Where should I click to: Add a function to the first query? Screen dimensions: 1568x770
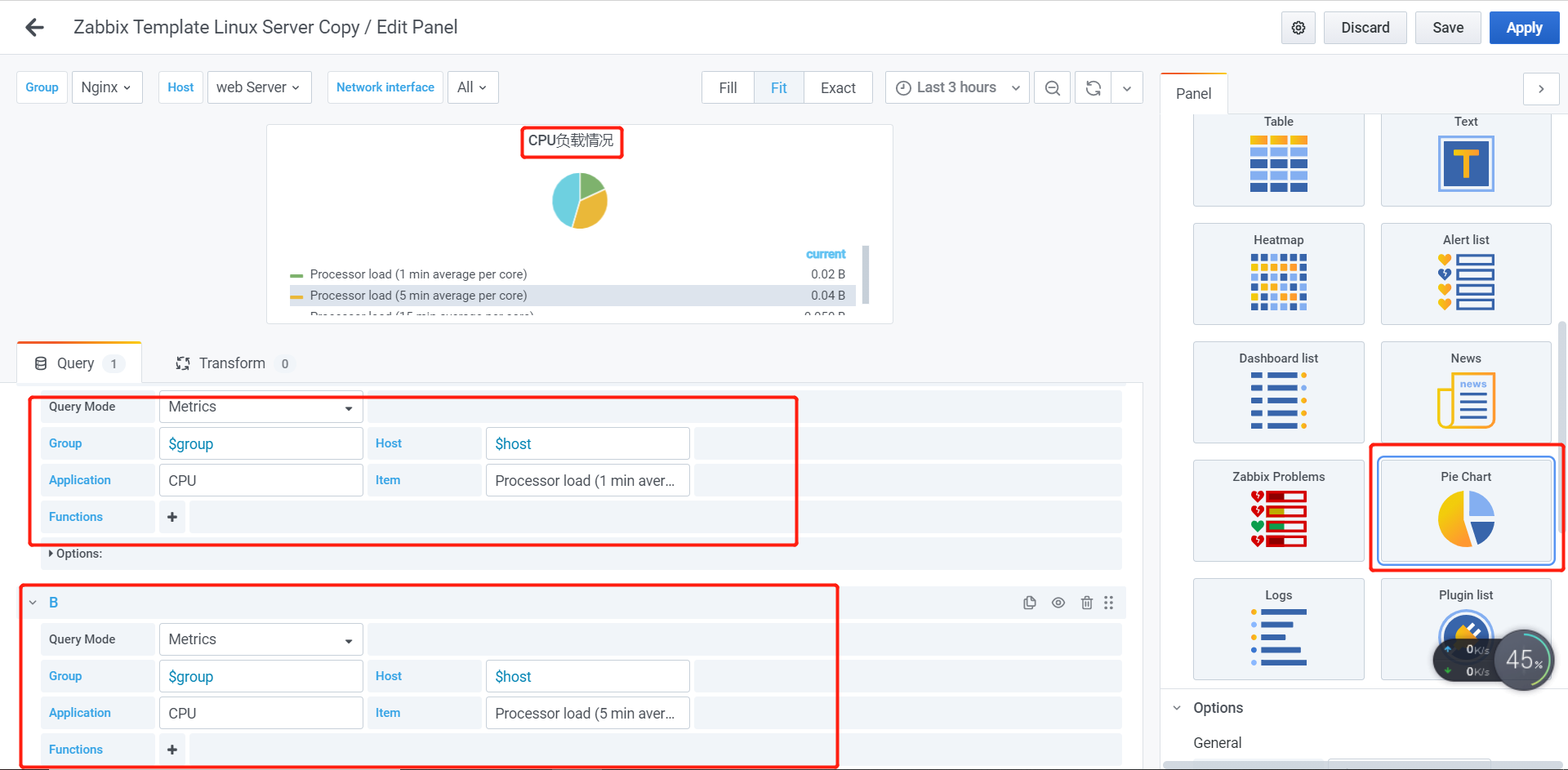coord(172,517)
